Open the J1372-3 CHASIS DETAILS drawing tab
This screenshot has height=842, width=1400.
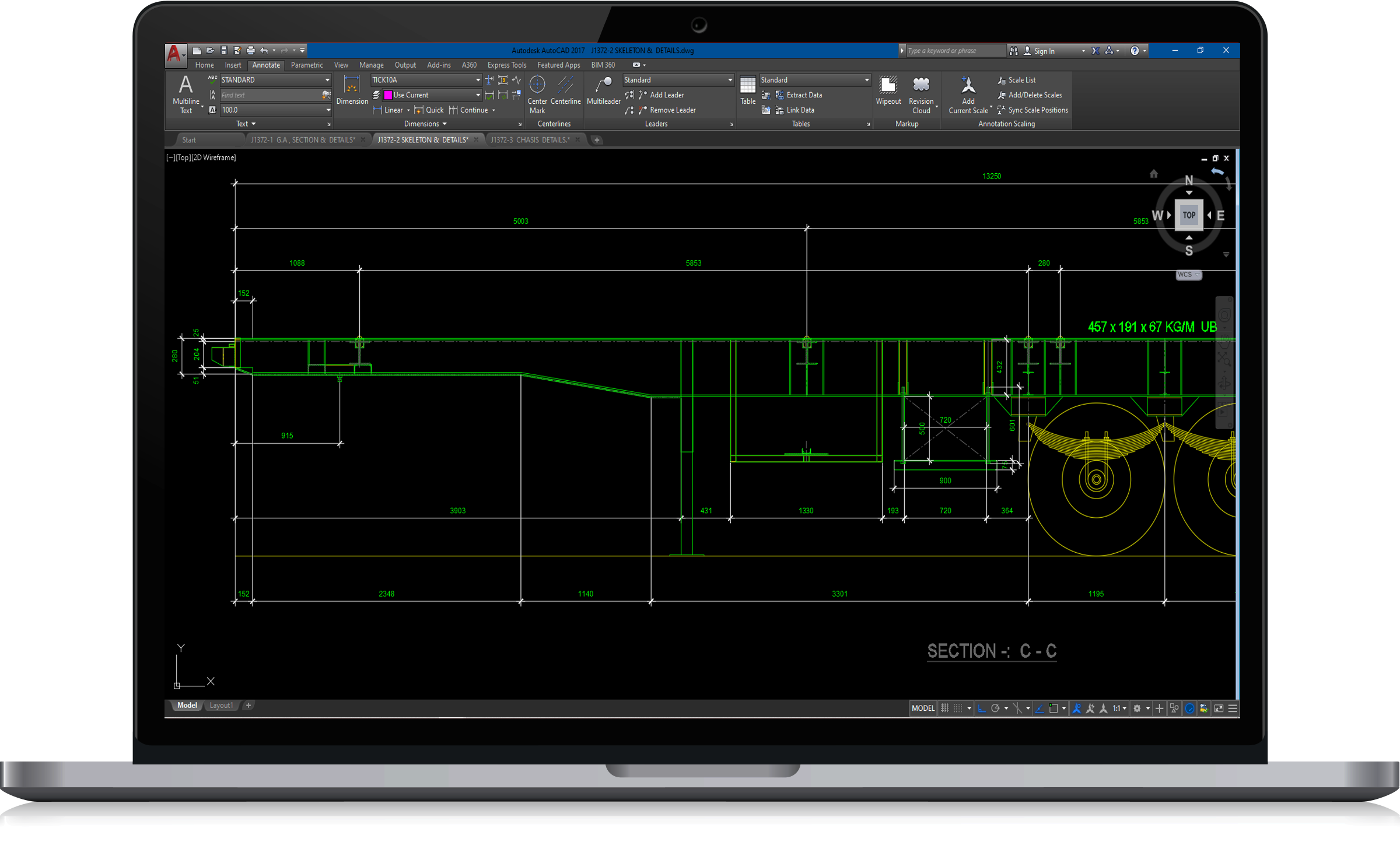coord(530,140)
